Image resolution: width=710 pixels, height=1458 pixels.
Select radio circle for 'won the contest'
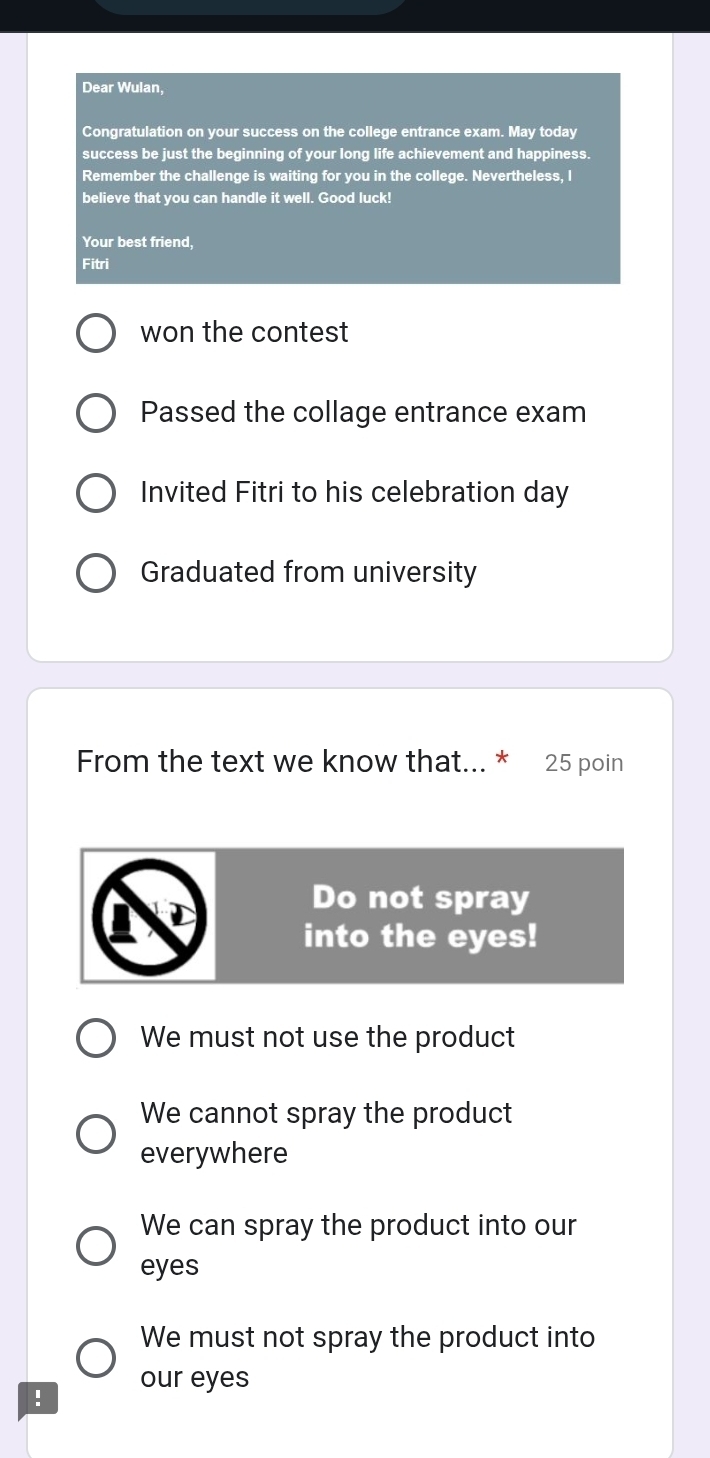pyautogui.click(x=96, y=333)
